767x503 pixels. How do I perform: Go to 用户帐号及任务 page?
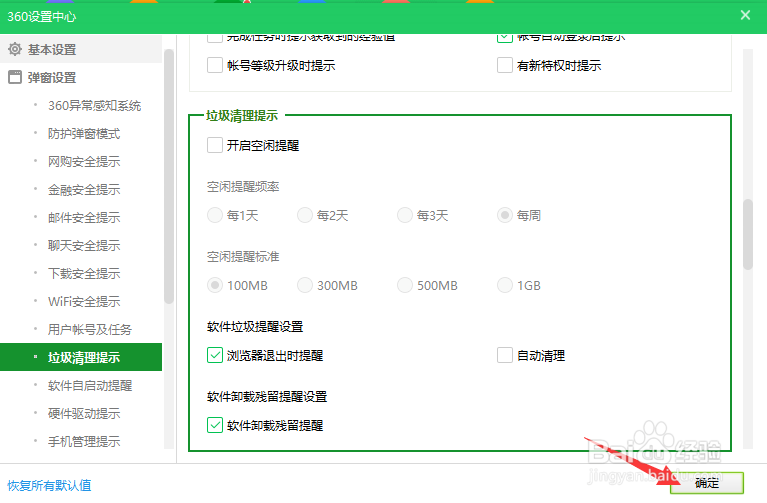pos(90,329)
